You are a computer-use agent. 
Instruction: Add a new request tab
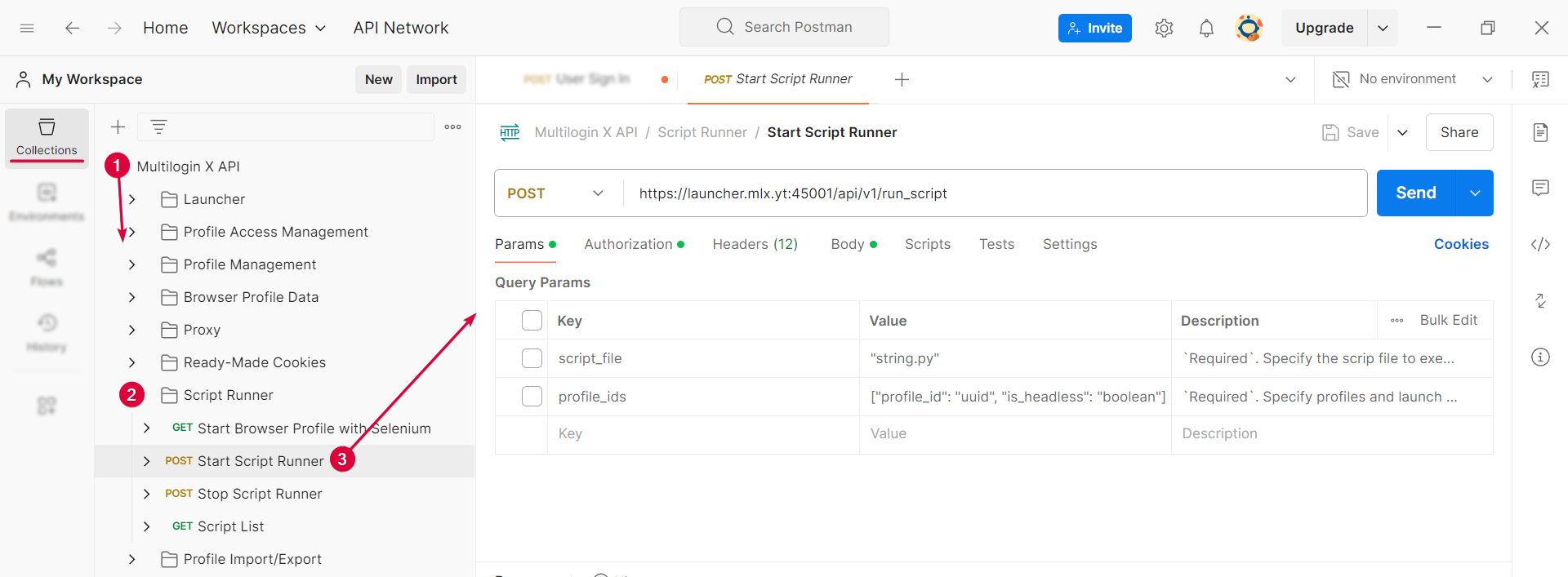click(902, 79)
